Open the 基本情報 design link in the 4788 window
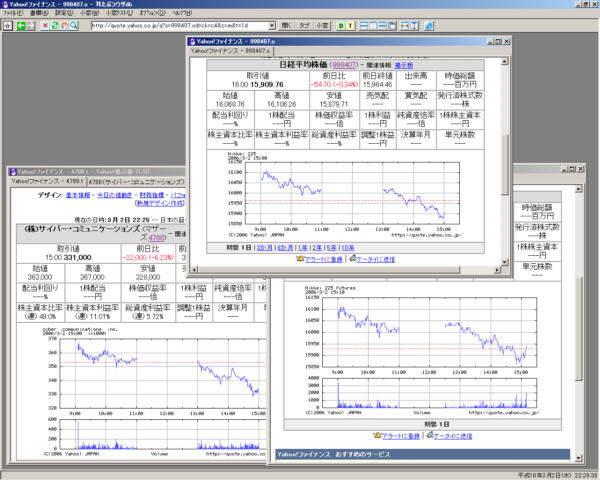The image size is (600, 480). coord(78,195)
